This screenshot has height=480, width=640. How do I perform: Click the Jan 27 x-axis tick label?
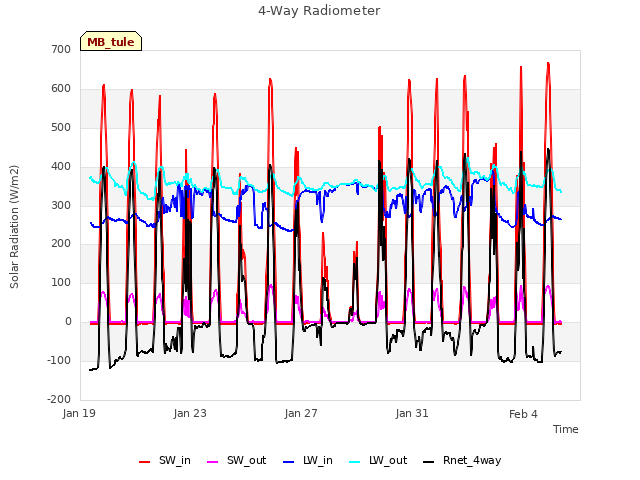tap(301, 413)
